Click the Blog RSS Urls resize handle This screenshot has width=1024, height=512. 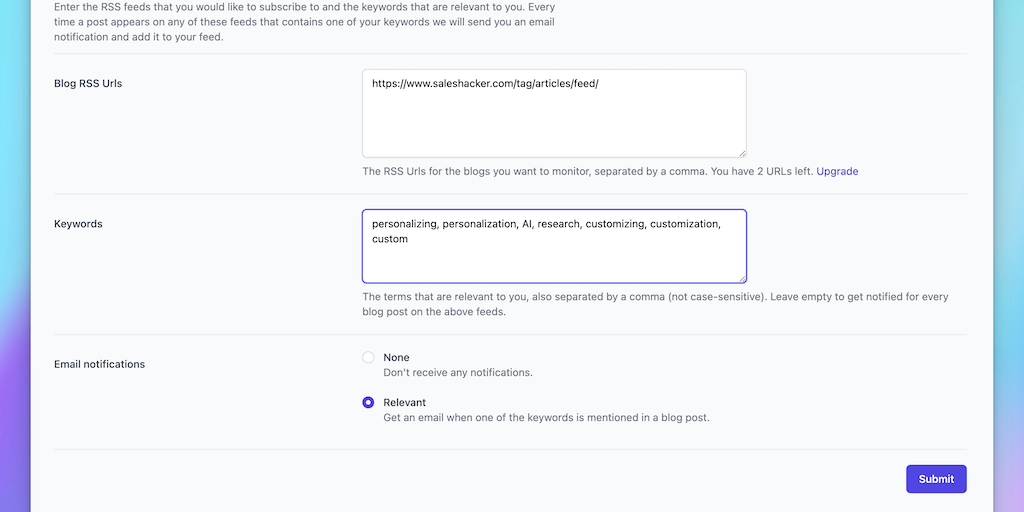741,152
